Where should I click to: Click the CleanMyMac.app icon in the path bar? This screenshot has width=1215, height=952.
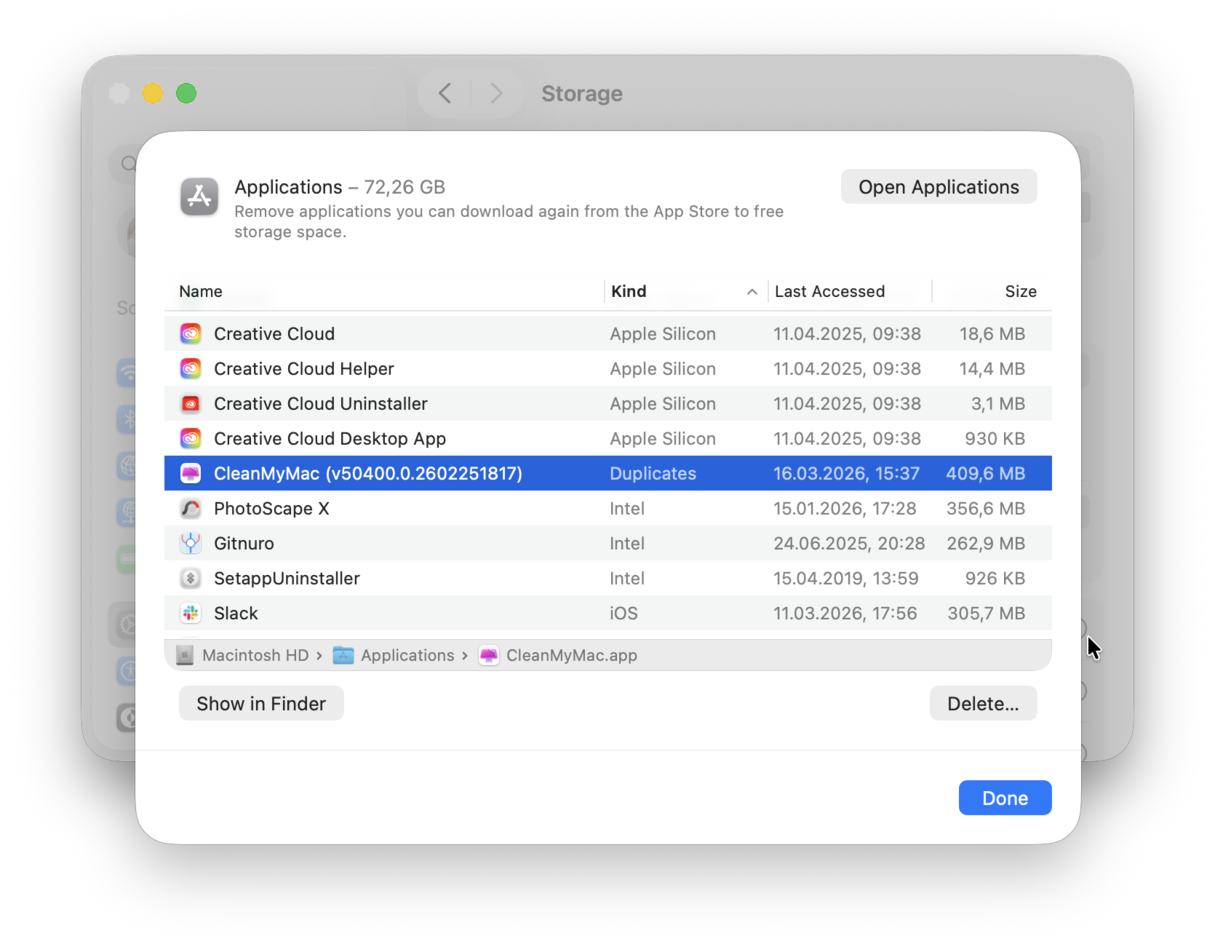click(x=489, y=655)
